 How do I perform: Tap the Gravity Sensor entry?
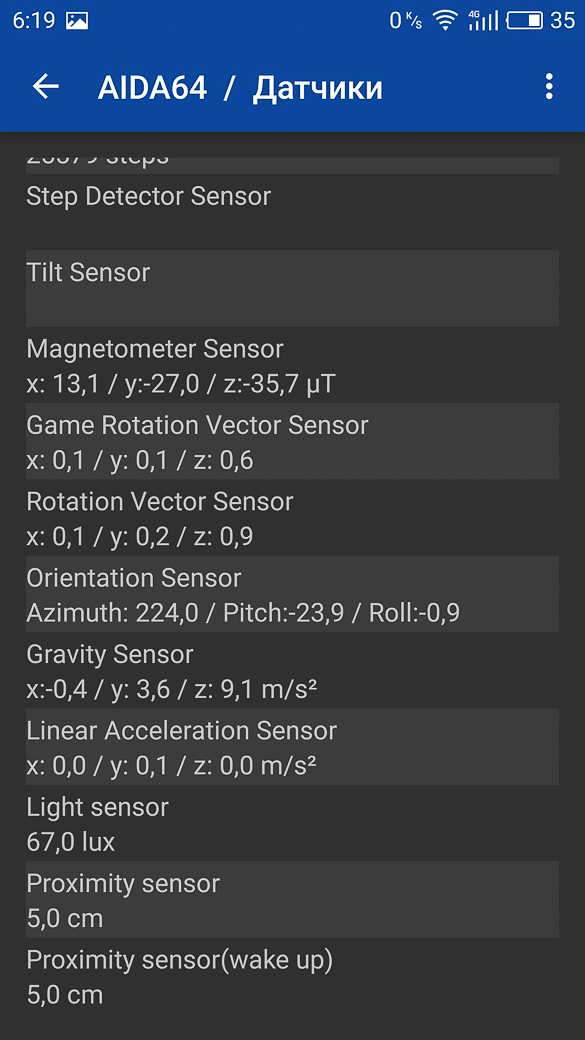292,670
